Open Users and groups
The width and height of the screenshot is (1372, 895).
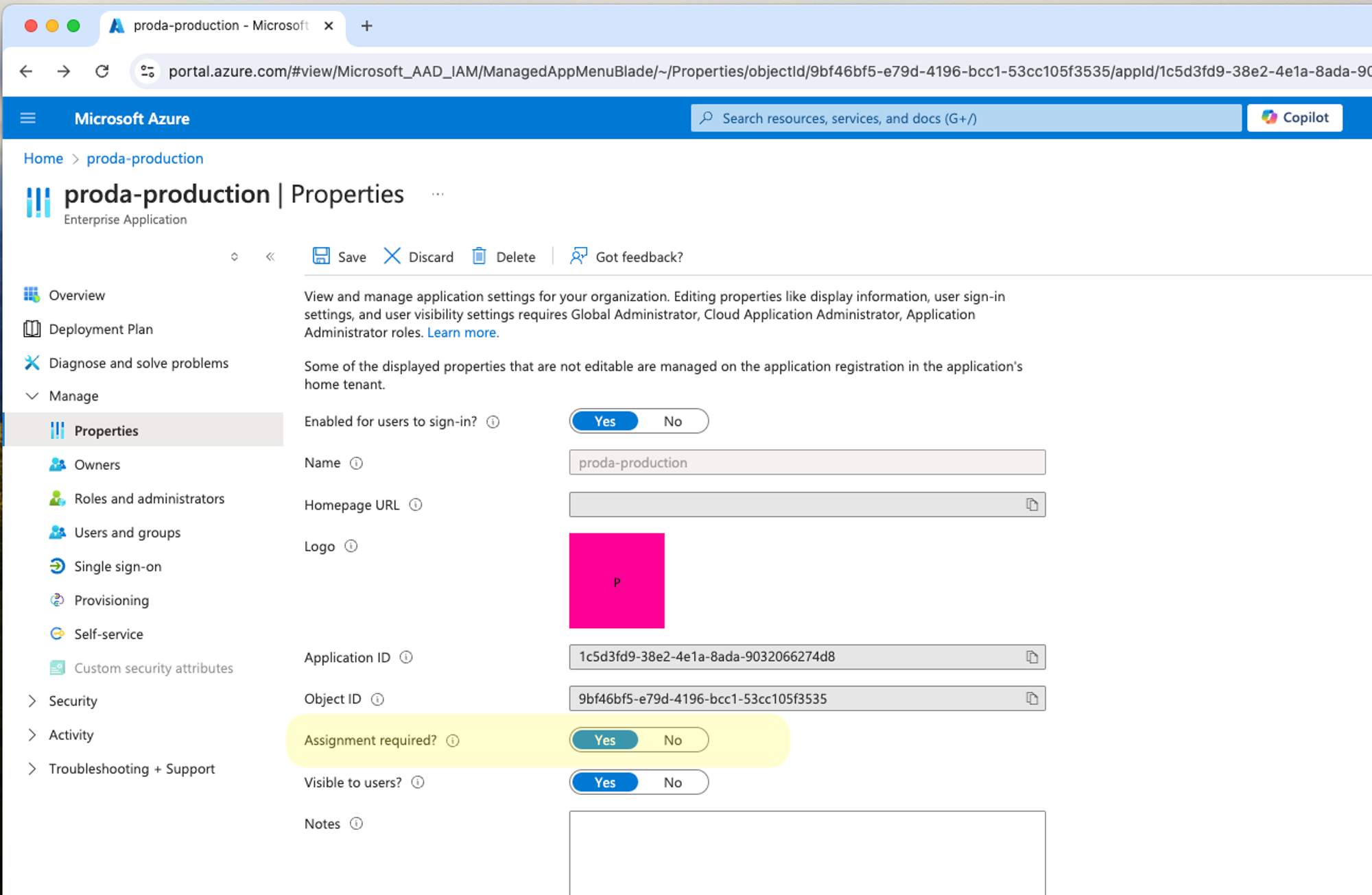click(x=127, y=532)
